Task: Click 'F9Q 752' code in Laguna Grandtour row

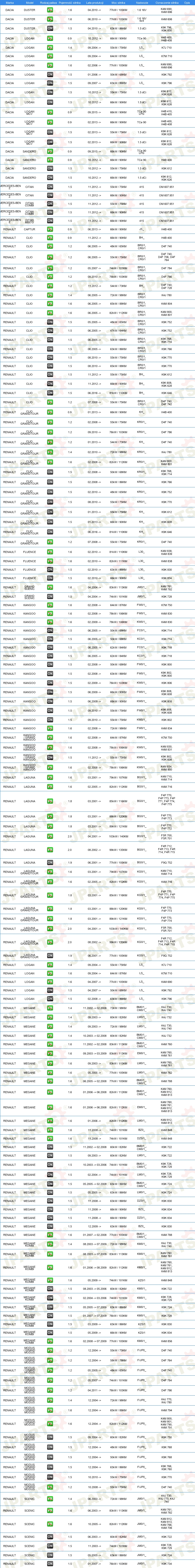Action: 167,956
